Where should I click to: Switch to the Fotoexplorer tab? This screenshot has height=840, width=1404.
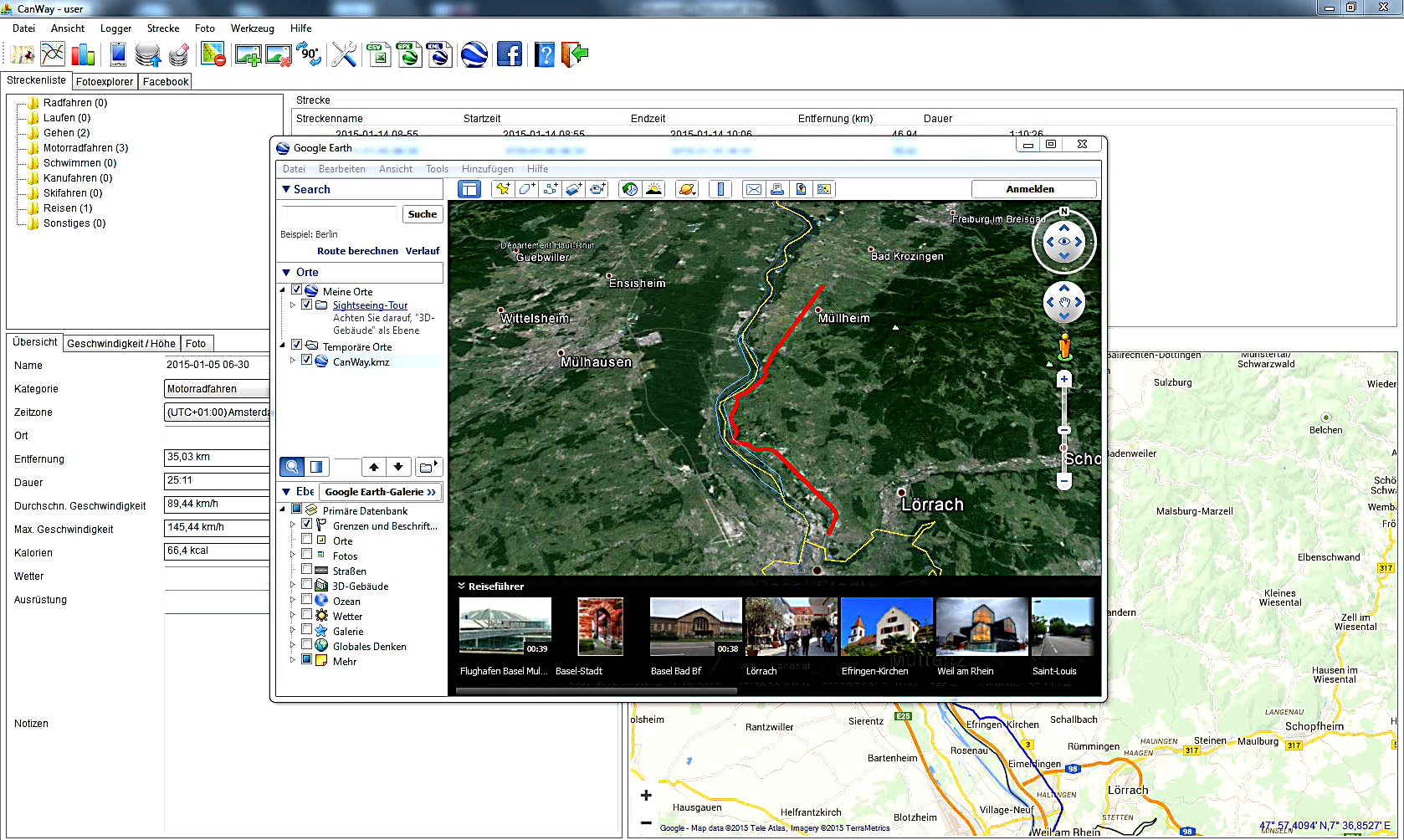click(104, 82)
